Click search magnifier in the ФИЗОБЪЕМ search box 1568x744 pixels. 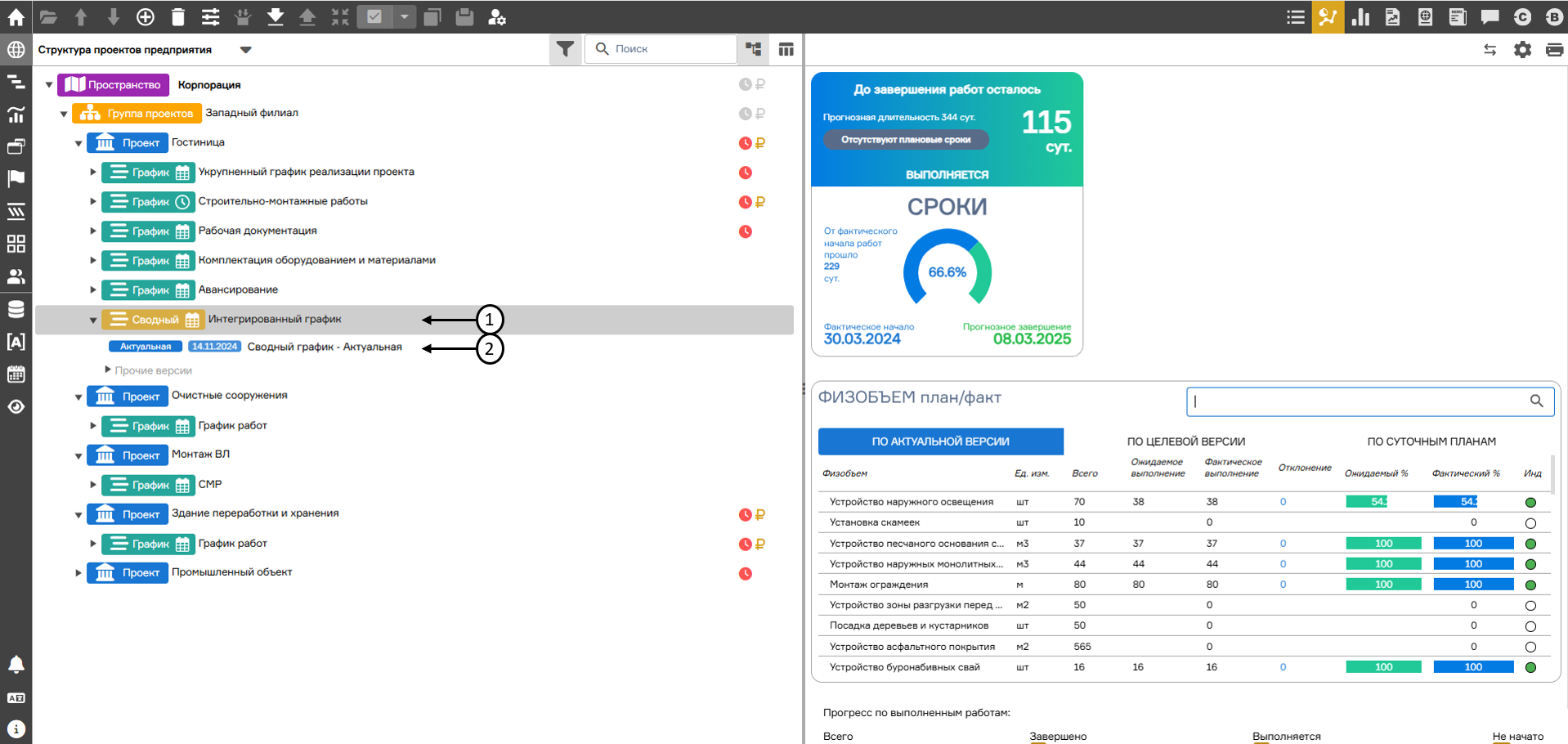click(x=1536, y=401)
